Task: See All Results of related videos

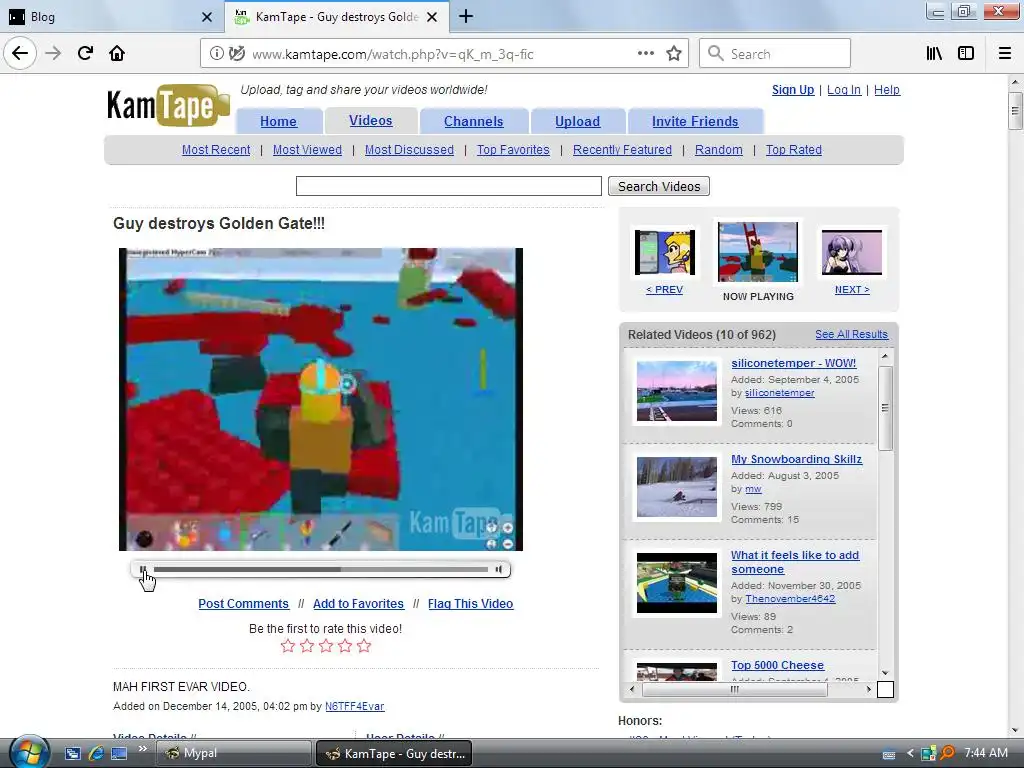Action: click(851, 334)
